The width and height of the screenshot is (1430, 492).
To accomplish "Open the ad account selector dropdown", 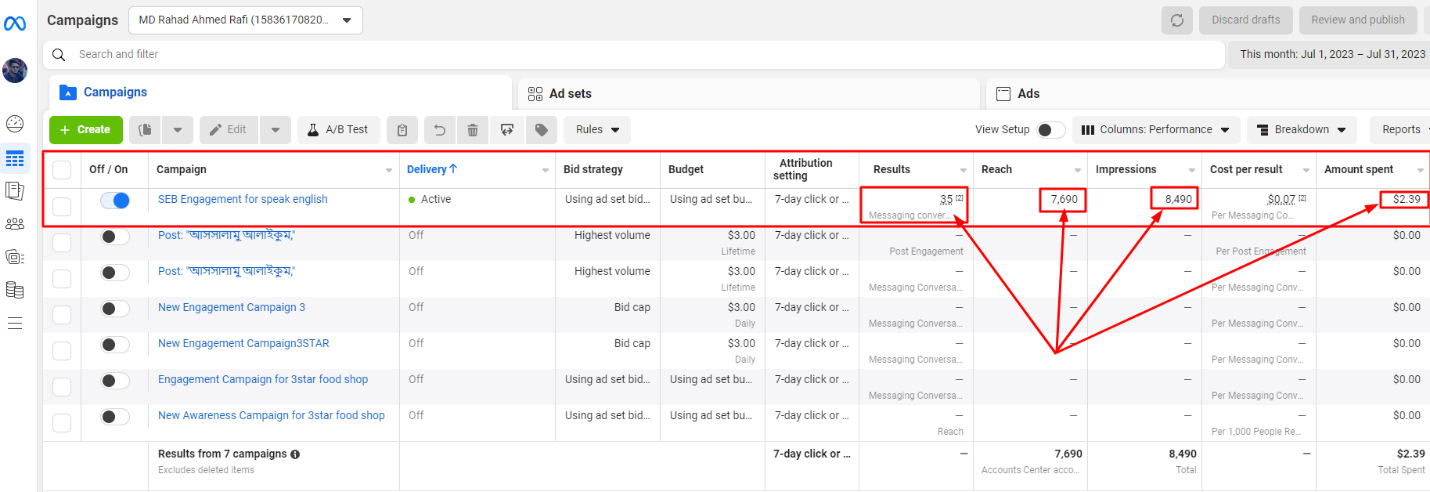I will [245, 20].
